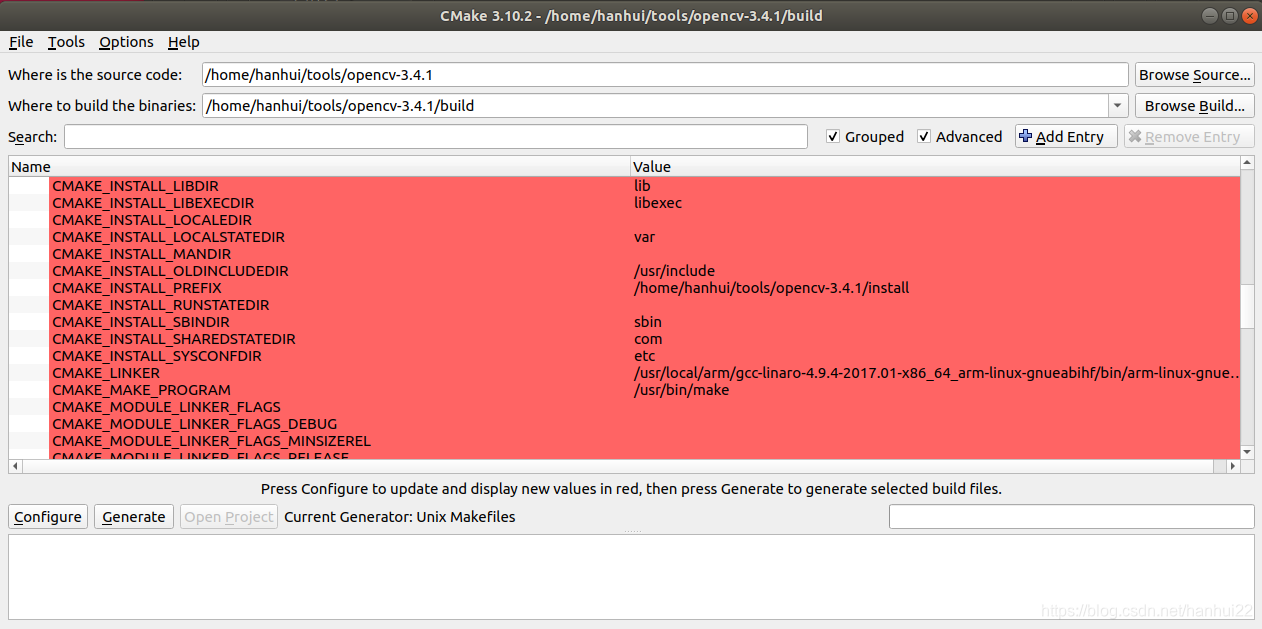The height and width of the screenshot is (629, 1262).
Task: Uncheck the Grouped checkbox
Action: (x=833, y=136)
